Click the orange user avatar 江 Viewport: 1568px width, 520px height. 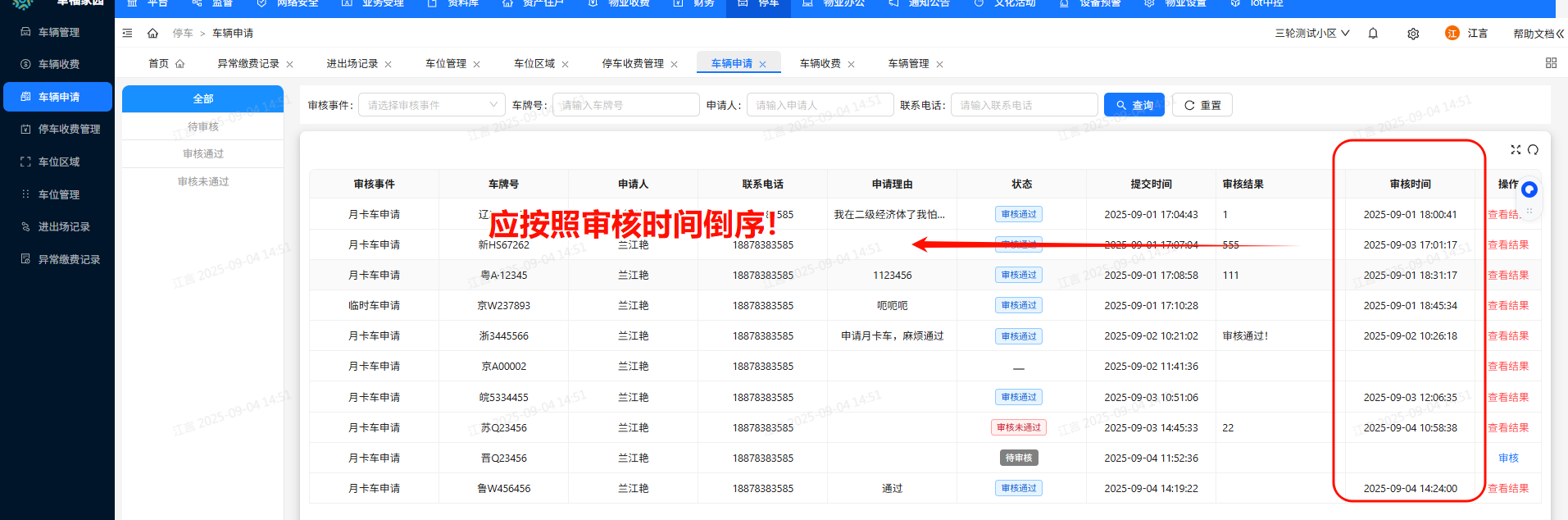click(1452, 33)
